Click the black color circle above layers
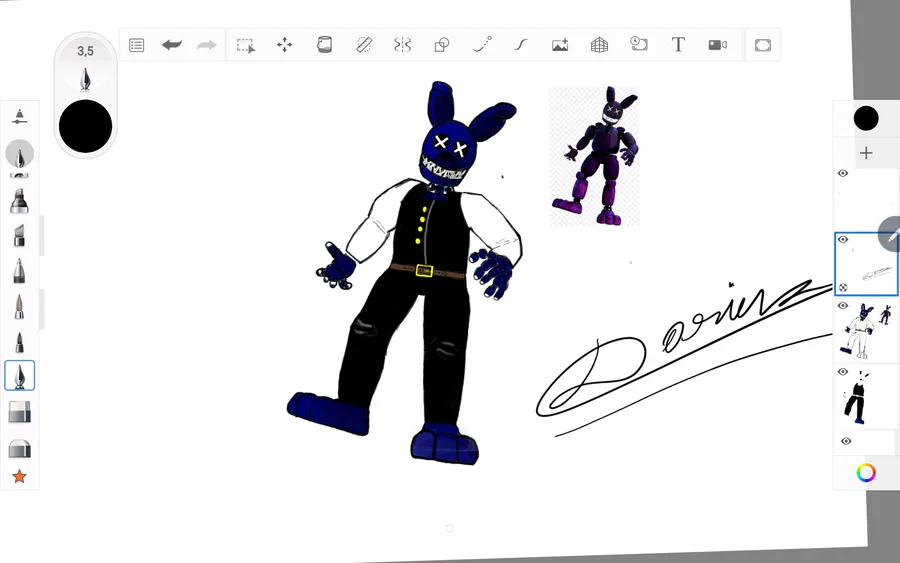900x563 pixels. tap(866, 118)
